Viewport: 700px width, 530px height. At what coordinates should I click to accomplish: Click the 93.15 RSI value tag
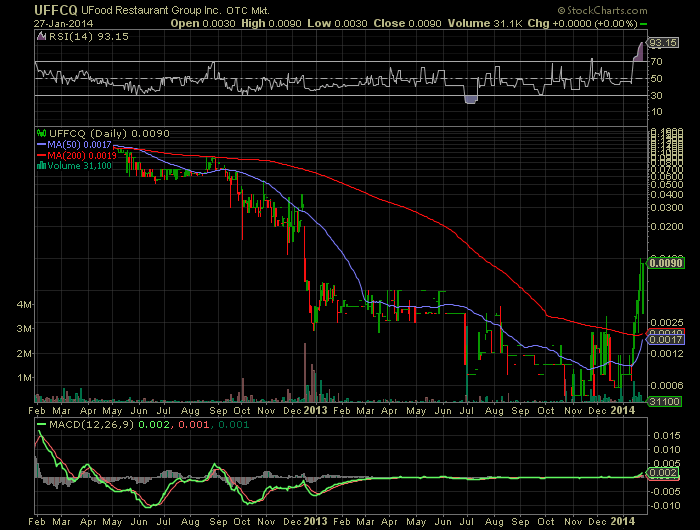[662, 43]
